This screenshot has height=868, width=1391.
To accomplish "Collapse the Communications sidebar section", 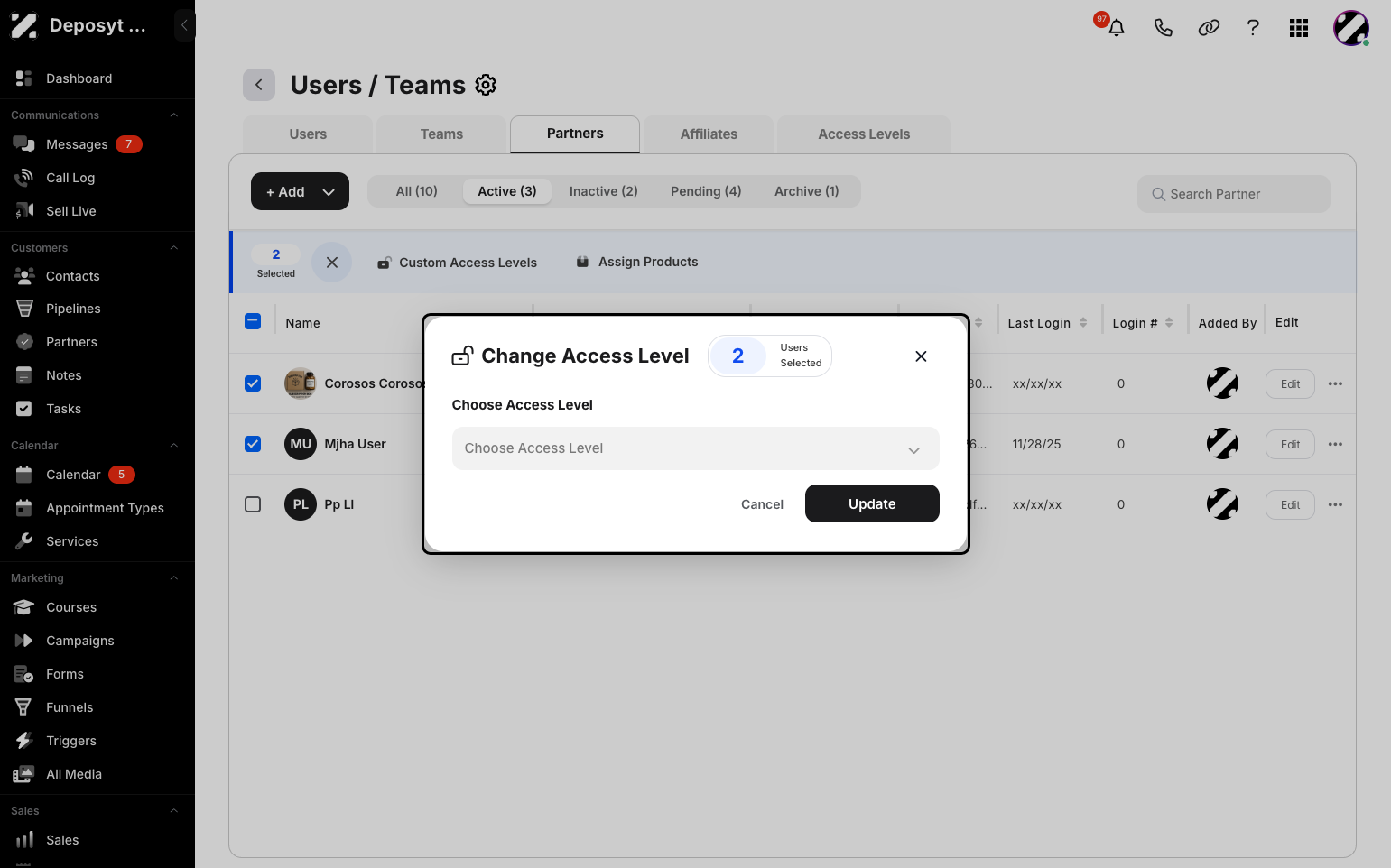I will pyautogui.click(x=174, y=115).
